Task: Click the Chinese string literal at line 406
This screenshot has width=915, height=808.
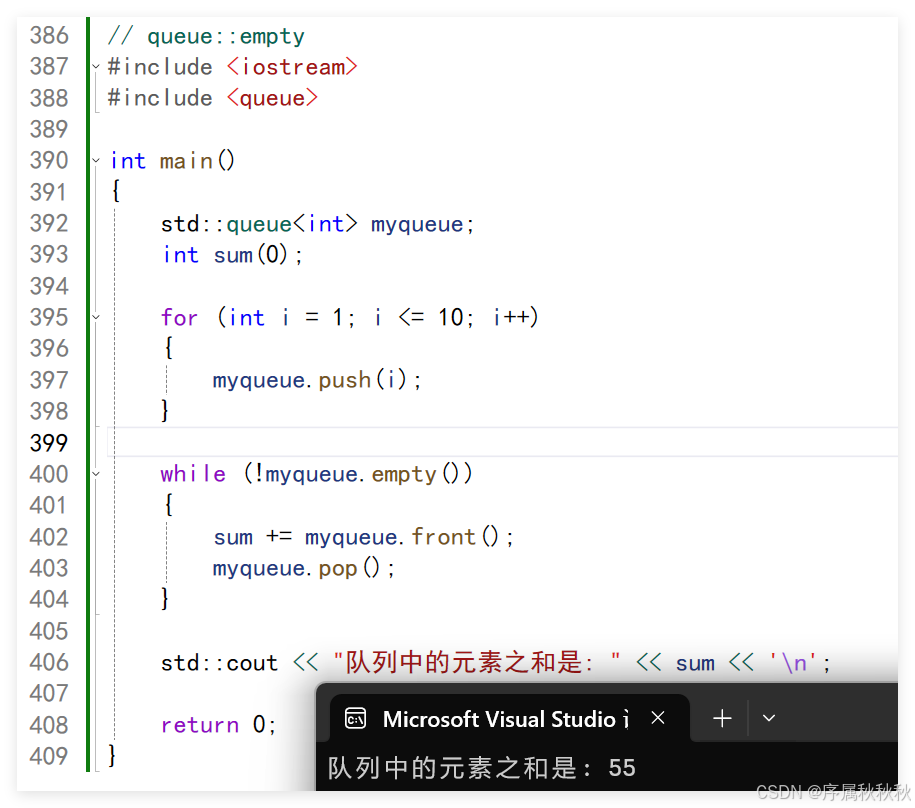Action: click(477, 662)
